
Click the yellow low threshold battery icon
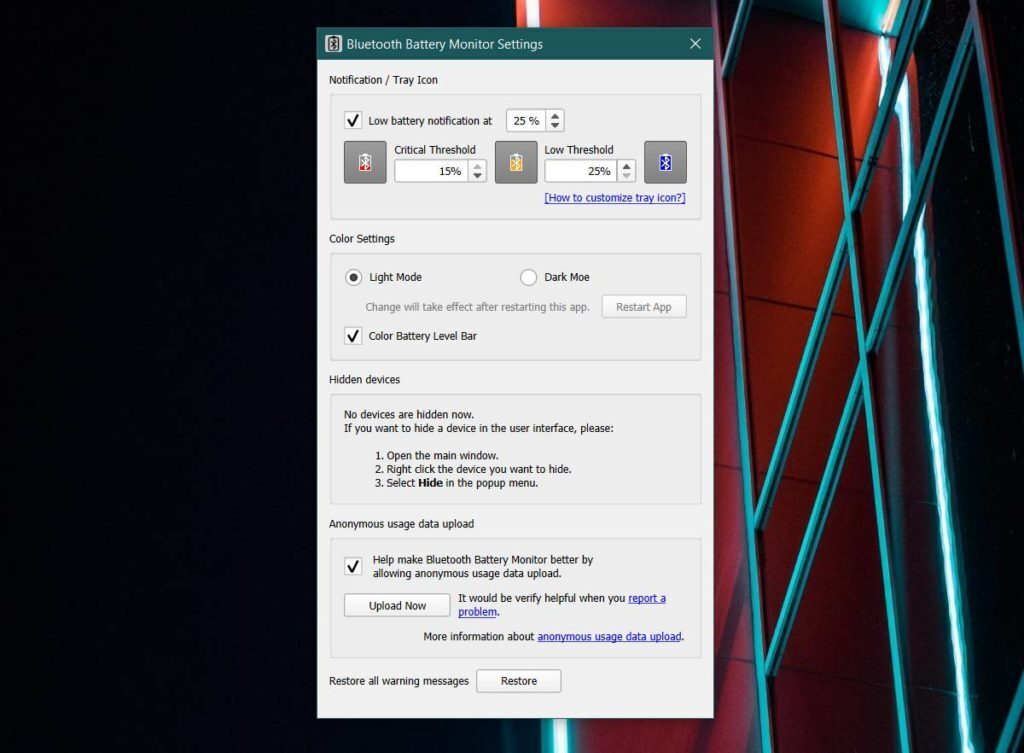[x=516, y=161]
